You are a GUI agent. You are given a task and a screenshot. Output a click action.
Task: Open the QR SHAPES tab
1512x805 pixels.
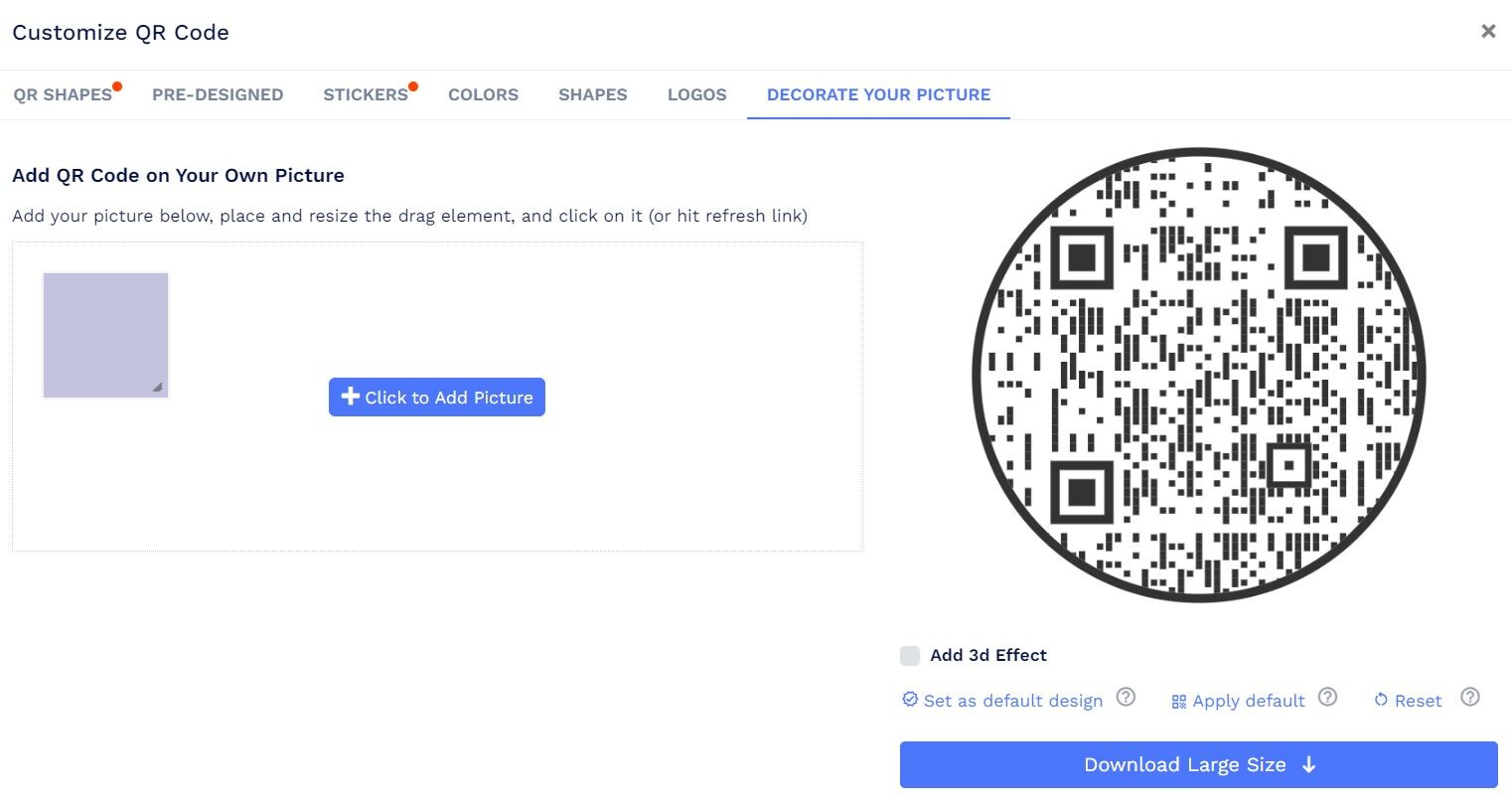pos(63,94)
